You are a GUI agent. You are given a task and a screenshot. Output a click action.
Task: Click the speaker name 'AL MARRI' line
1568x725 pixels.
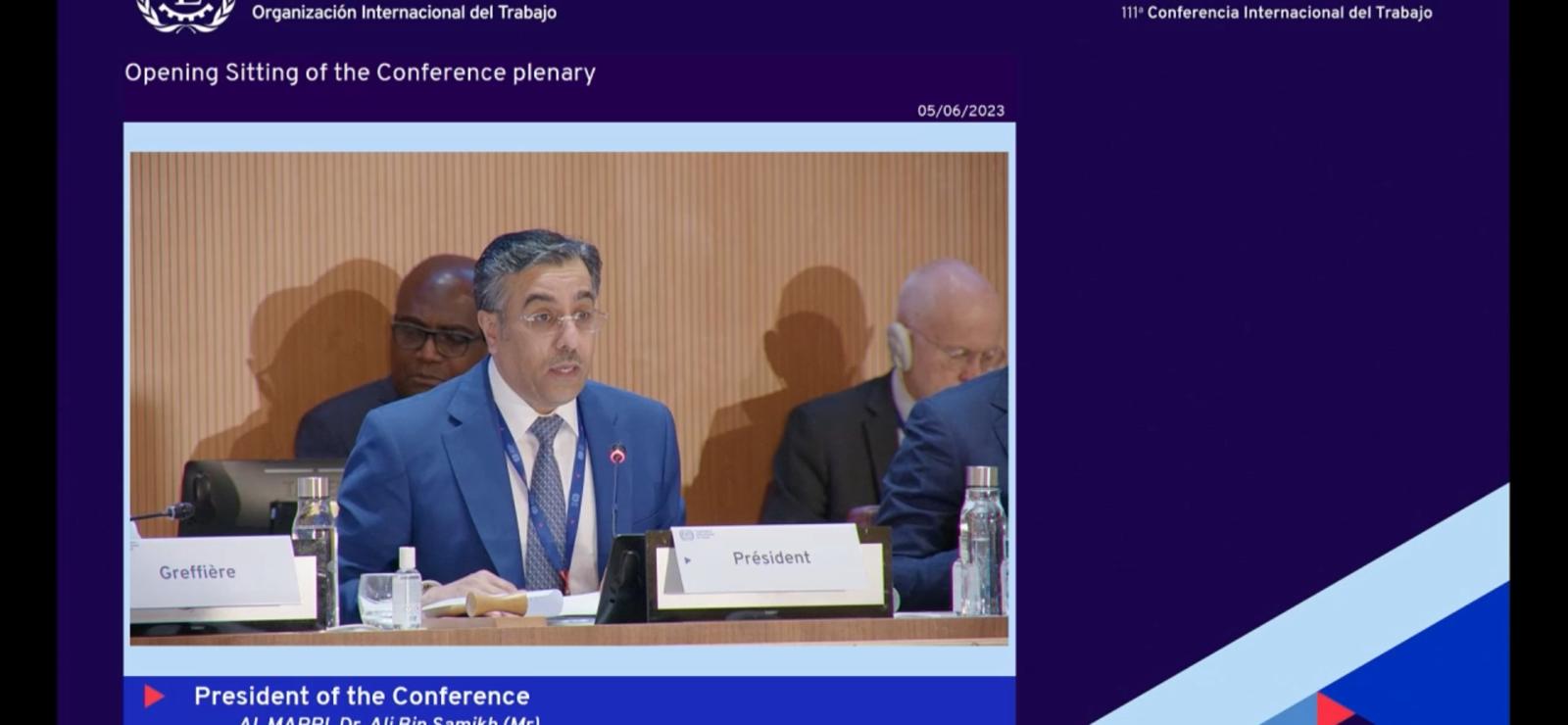coord(389,720)
